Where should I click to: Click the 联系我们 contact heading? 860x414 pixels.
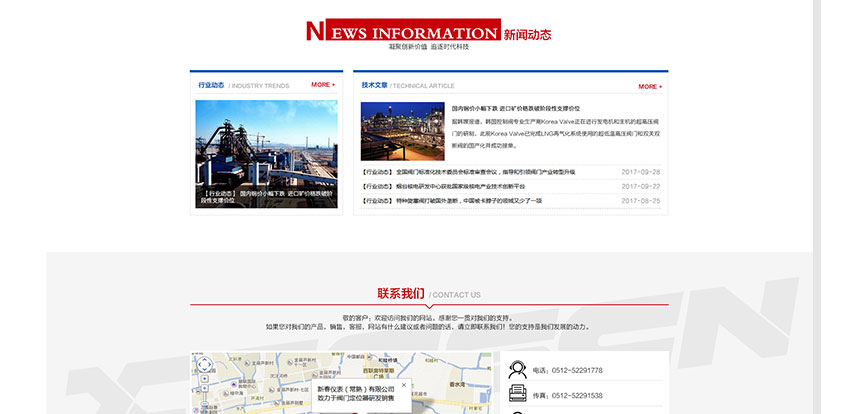pos(400,294)
